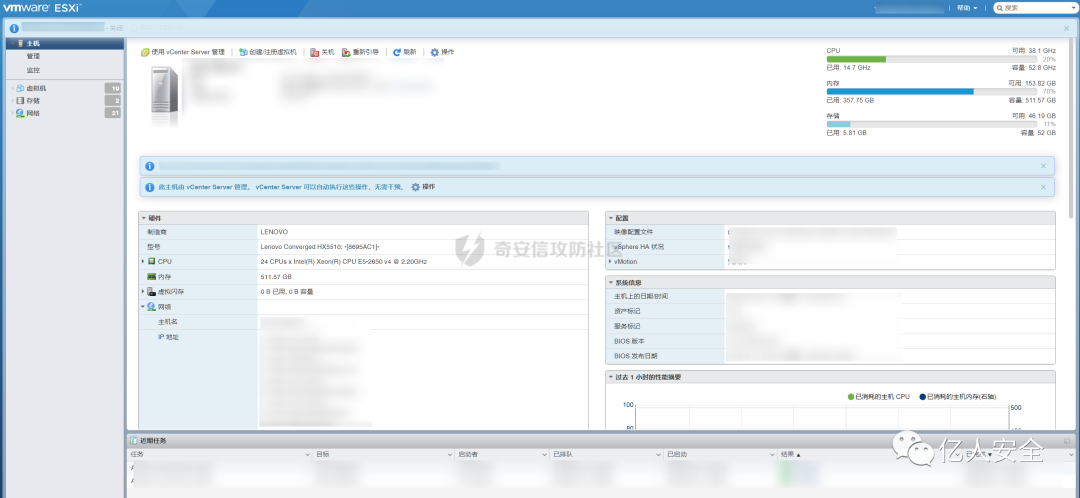The width and height of the screenshot is (1080, 498).
Task: Collapse the 系统信息 panel header
Action: pyautogui.click(x=610, y=282)
